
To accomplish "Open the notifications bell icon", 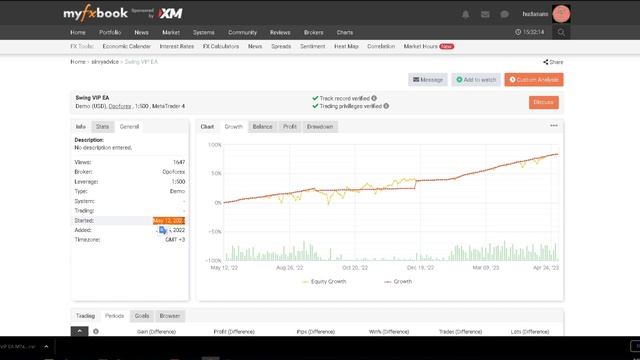I will tap(465, 14).
